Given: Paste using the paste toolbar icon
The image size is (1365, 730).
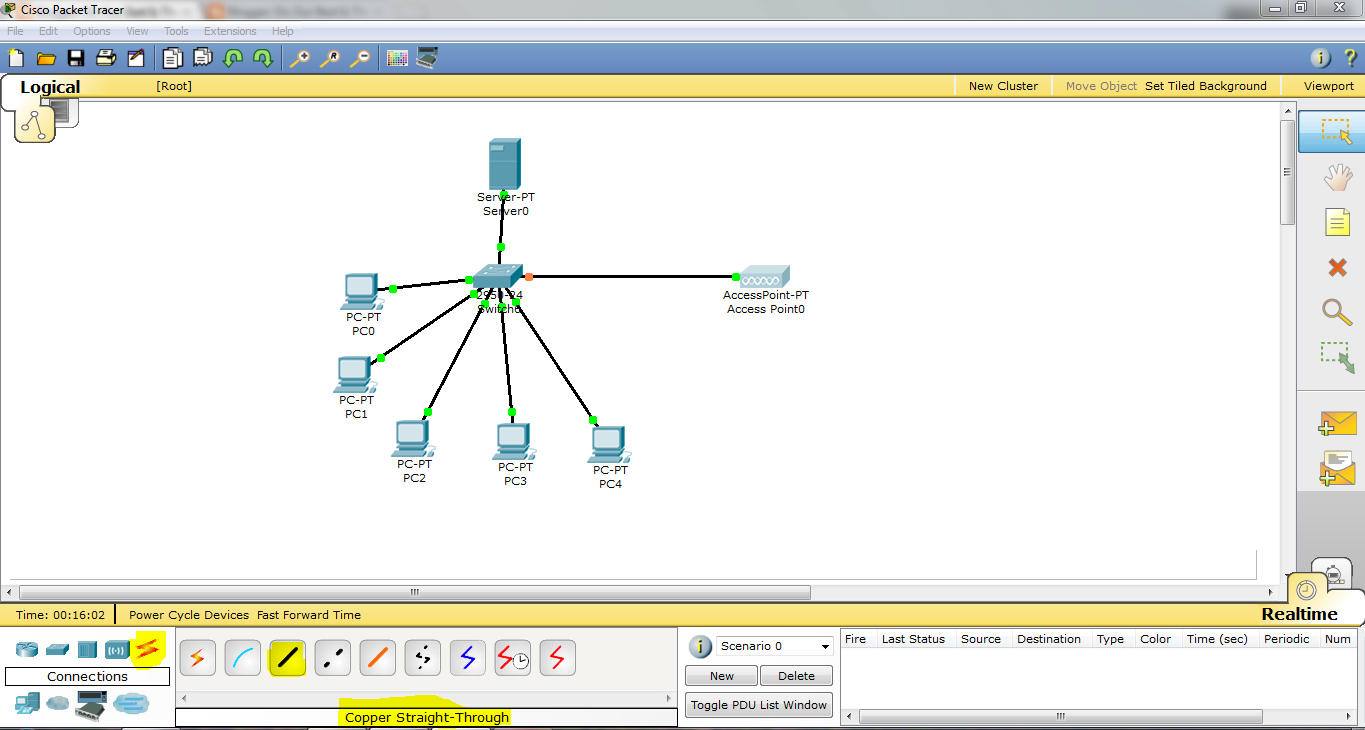Looking at the screenshot, I should (203, 58).
